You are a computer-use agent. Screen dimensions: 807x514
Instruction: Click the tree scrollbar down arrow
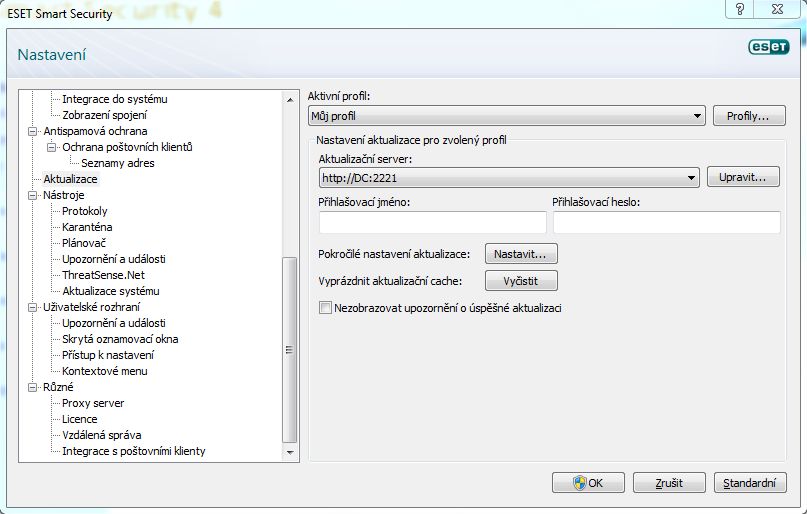click(x=290, y=452)
